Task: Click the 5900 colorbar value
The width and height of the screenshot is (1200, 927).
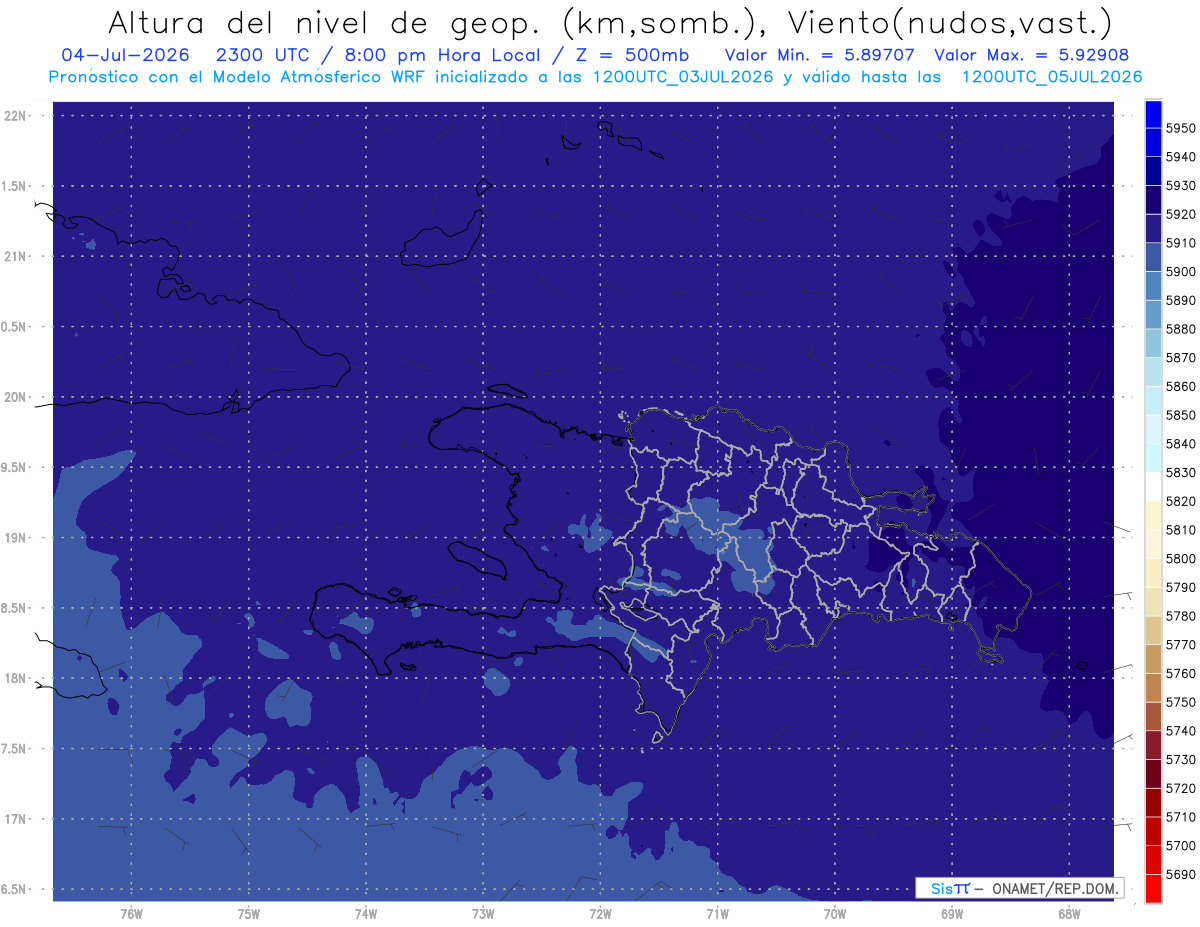Action: click(1181, 272)
